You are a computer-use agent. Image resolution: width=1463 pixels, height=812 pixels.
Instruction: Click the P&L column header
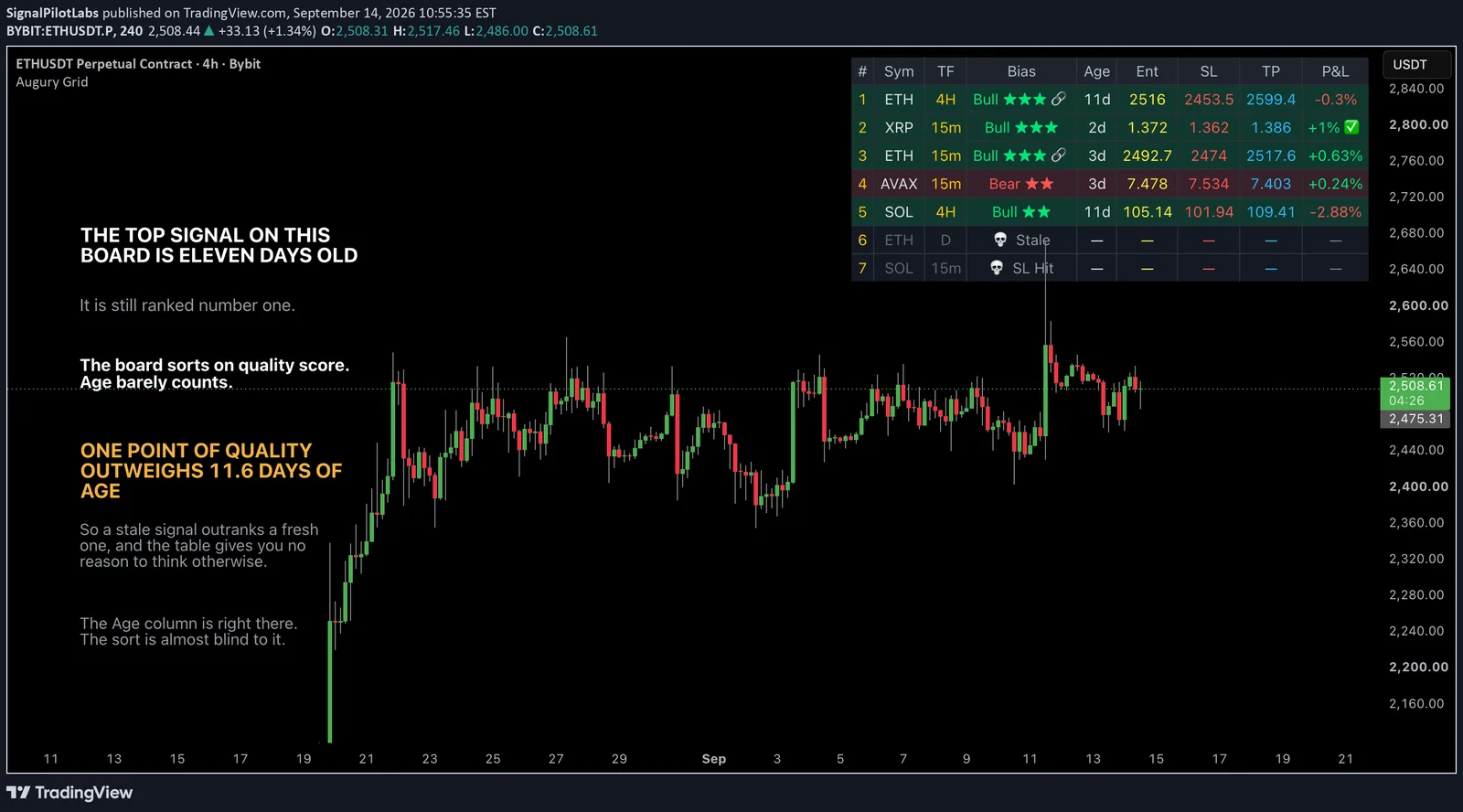coord(1335,71)
